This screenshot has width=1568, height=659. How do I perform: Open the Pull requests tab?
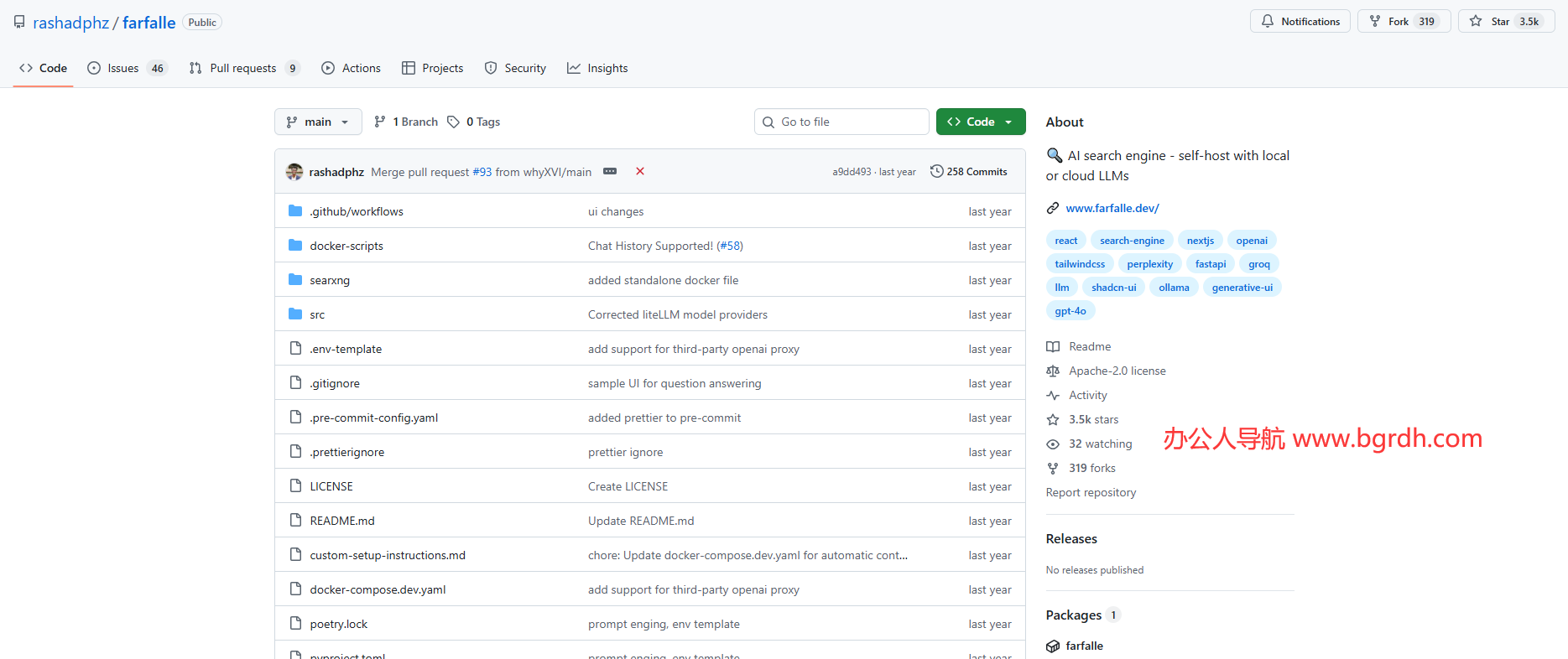click(243, 69)
